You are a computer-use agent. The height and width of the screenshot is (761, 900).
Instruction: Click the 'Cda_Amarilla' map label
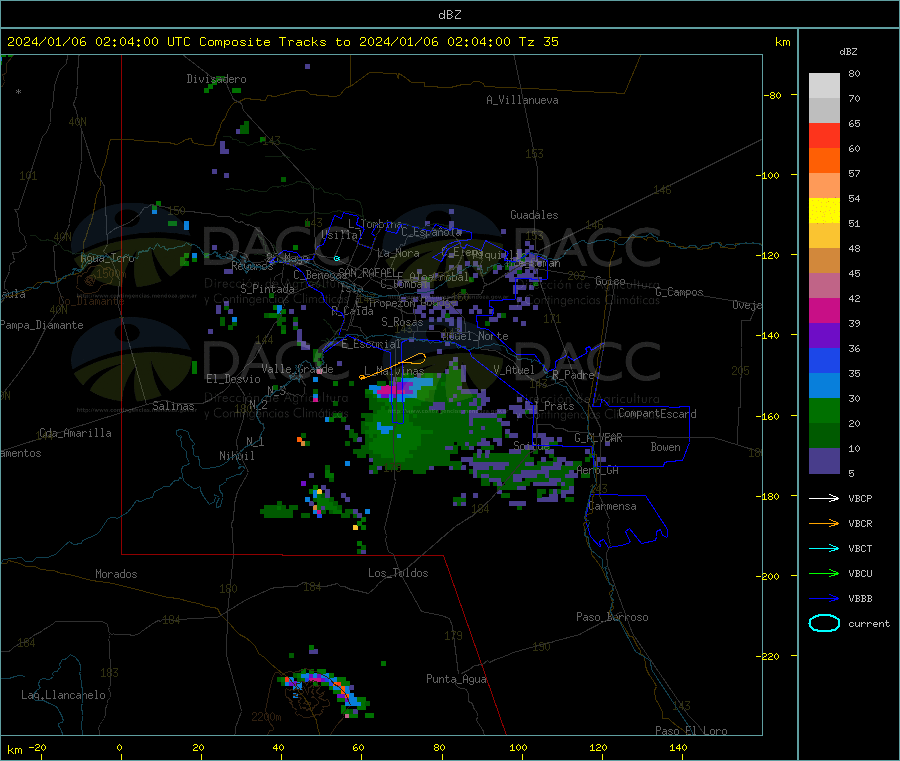pyautogui.click(x=75, y=433)
